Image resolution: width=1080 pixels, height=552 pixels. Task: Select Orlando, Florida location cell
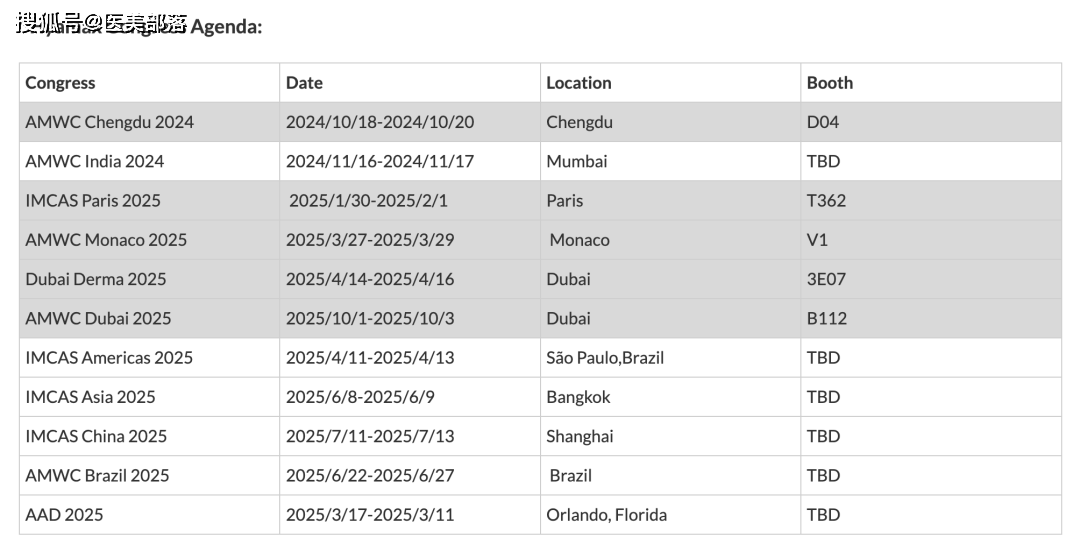pyautogui.click(x=670, y=515)
